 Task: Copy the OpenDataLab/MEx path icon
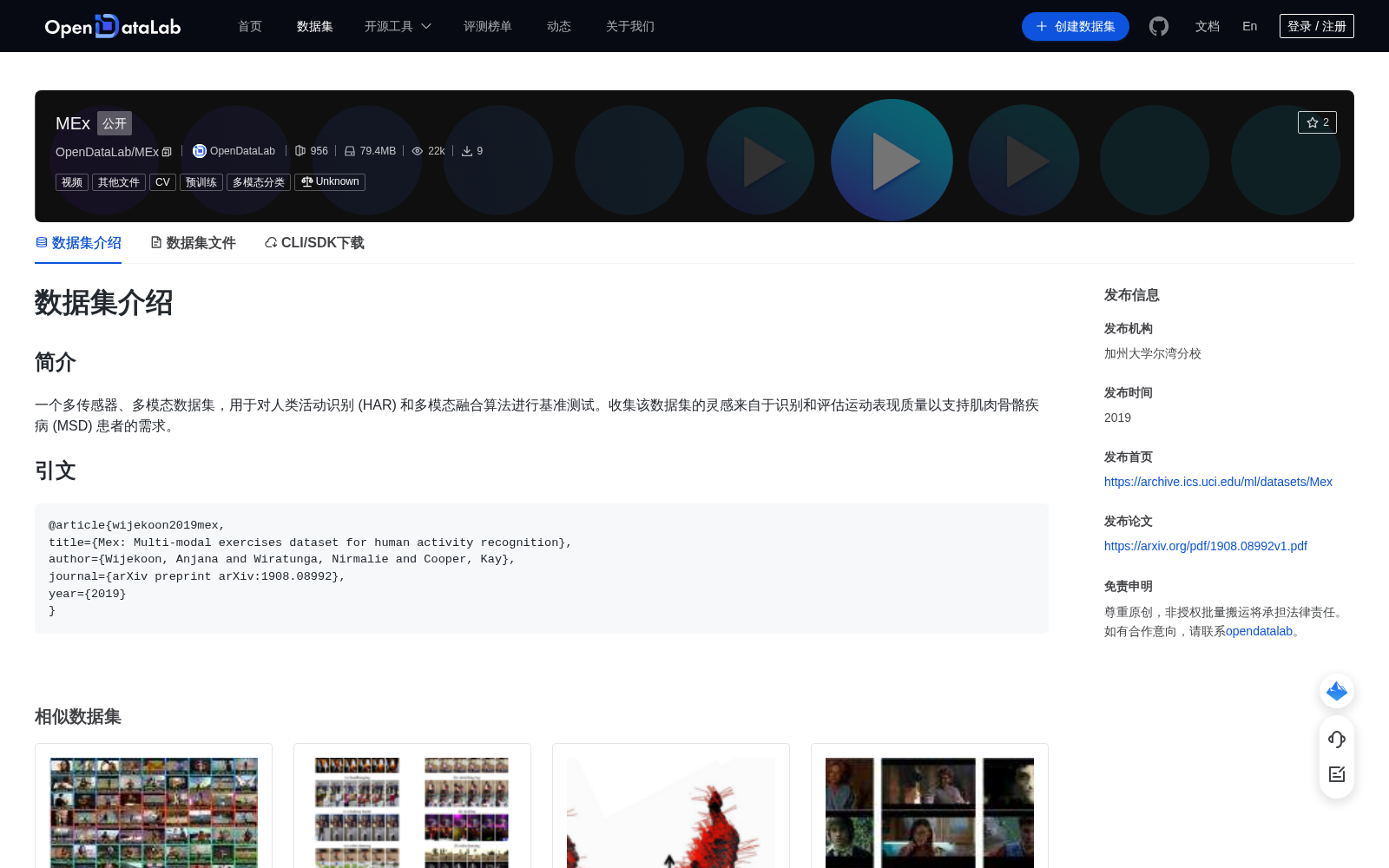(x=167, y=152)
